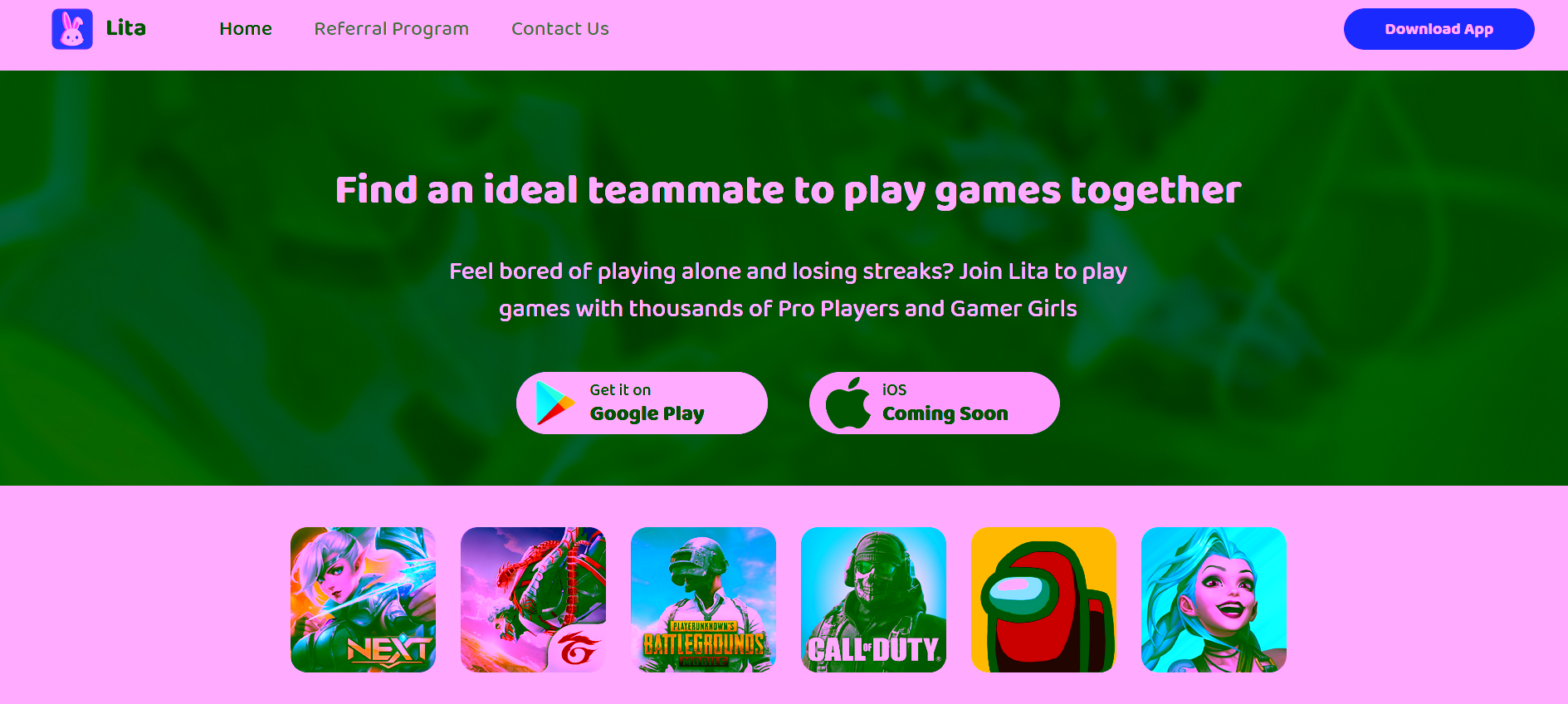Click the Lita brand name text
Viewport: 1568px width, 704px height.
[x=126, y=28]
